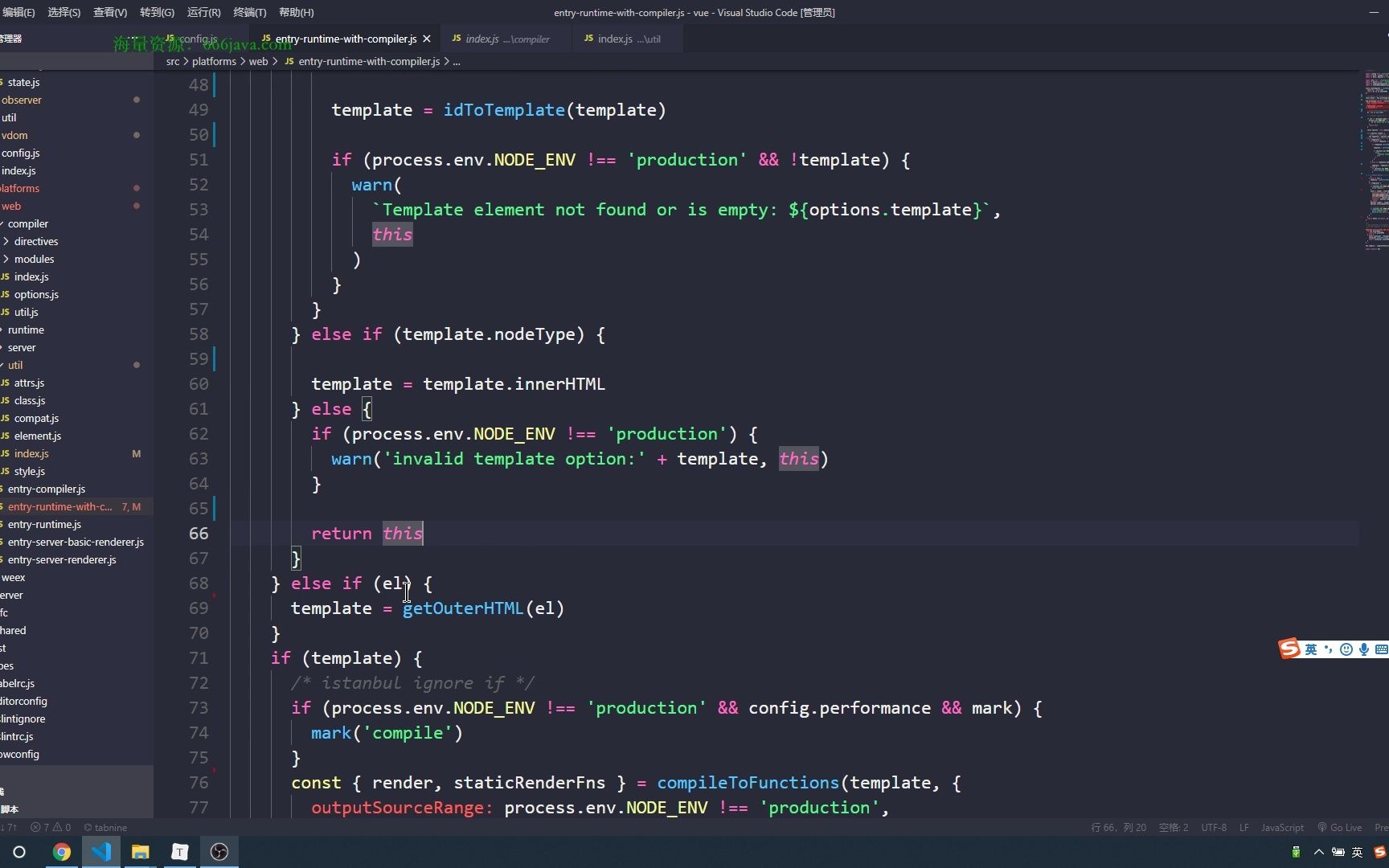
Task: Activate Sogou voice input microphone
Action: (1364, 649)
